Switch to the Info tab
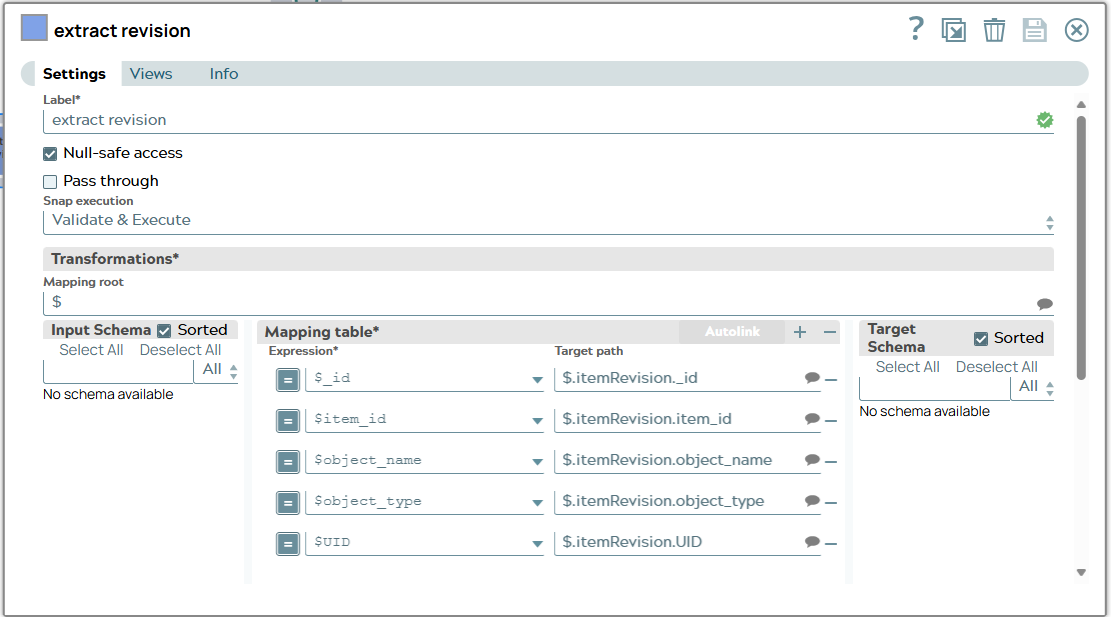Image resolution: width=1111 pixels, height=617 pixels. (x=224, y=74)
